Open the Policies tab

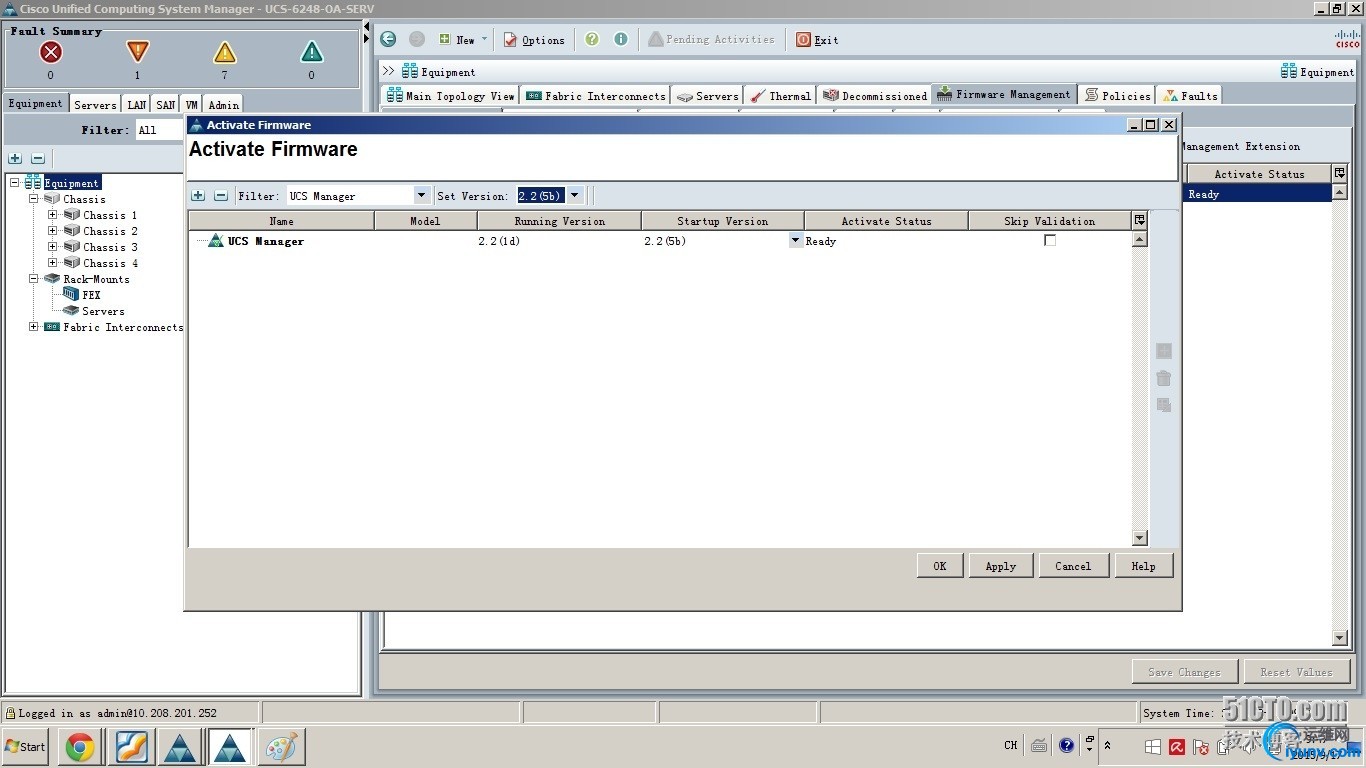[1117, 96]
